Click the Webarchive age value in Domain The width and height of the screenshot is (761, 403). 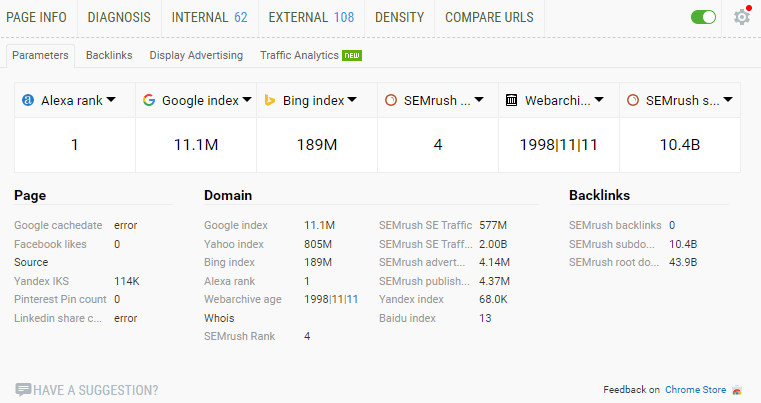pyautogui.click(x=331, y=299)
